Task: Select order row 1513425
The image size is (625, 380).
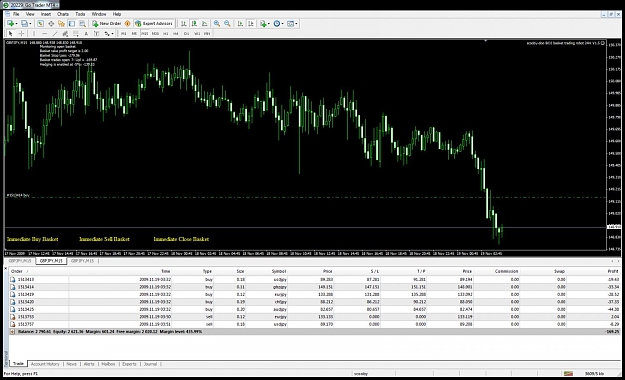Action: point(314,309)
